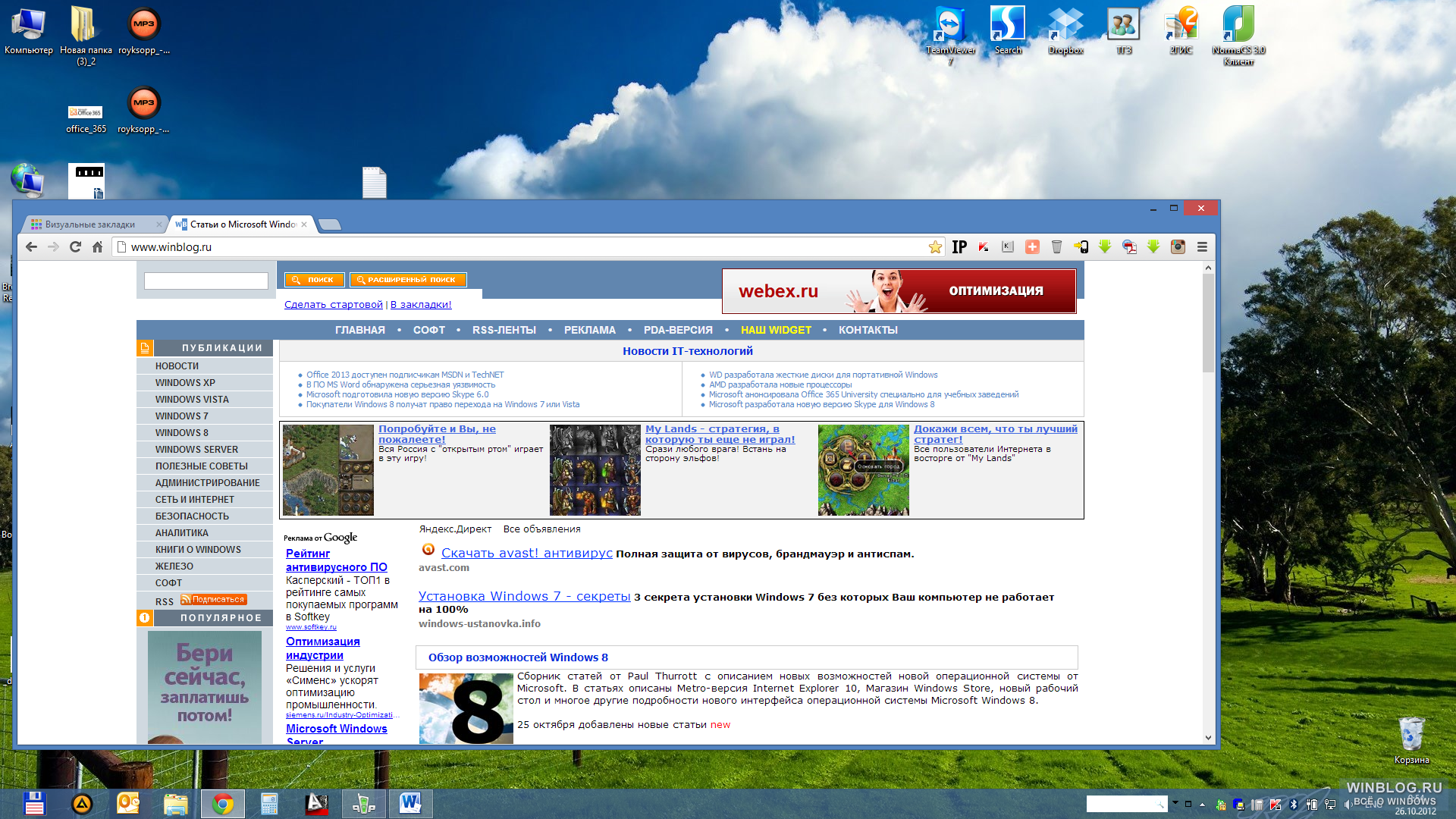The image size is (1456, 819).
Task: Expand hidden tray icons arrow
Action: coord(1202,805)
